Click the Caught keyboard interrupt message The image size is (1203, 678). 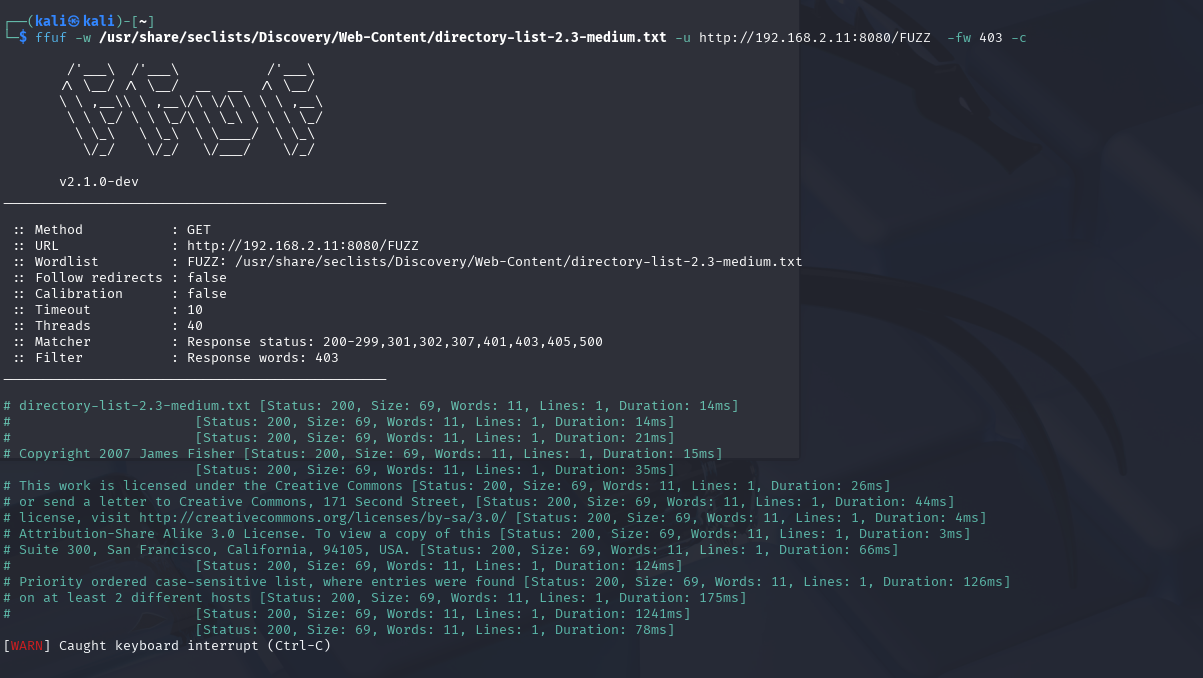click(195, 646)
